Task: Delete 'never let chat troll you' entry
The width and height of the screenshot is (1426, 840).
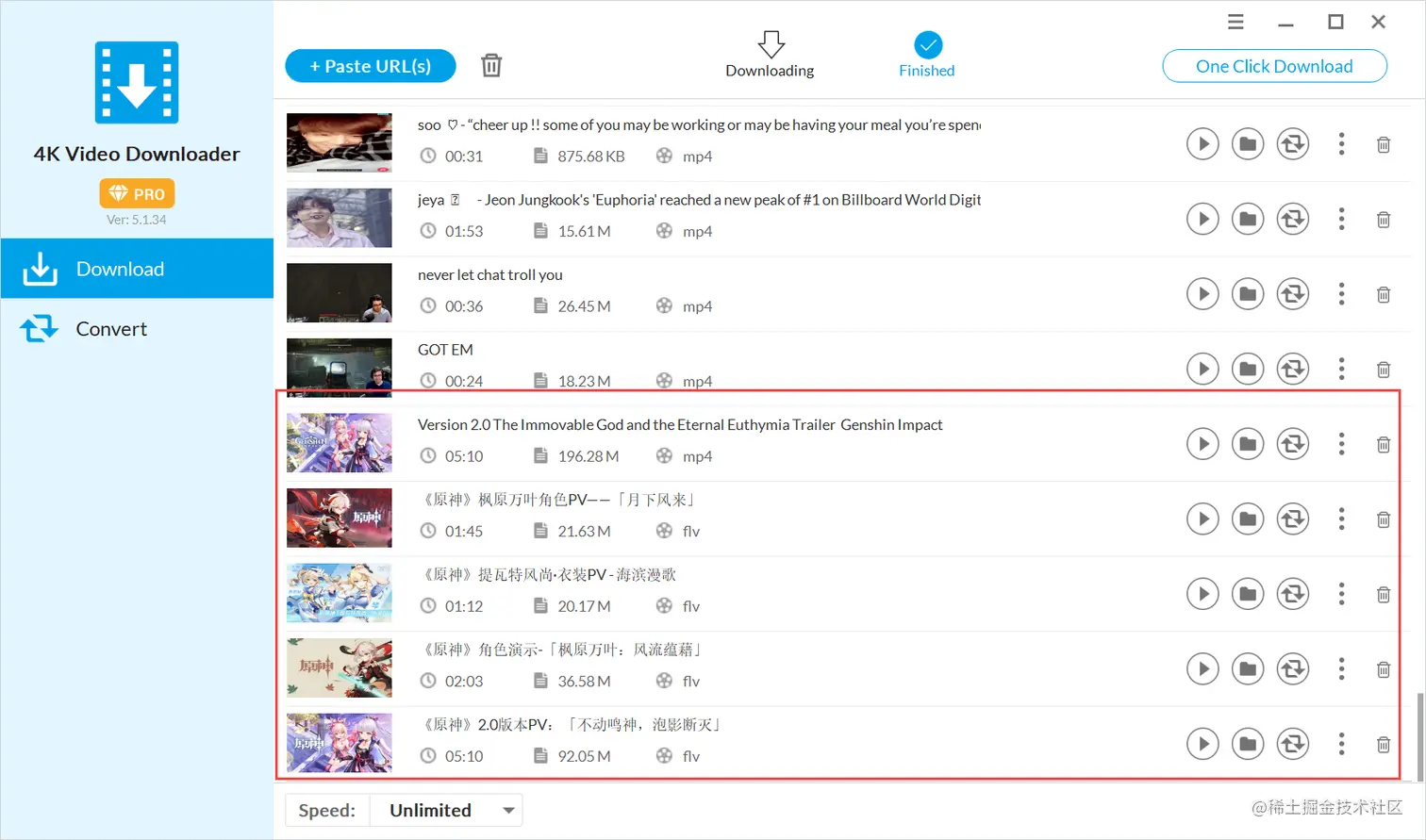Action: [1384, 295]
